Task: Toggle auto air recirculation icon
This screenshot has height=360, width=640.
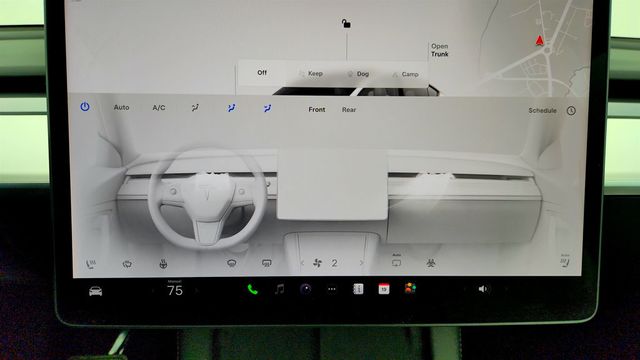Action: point(396,261)
